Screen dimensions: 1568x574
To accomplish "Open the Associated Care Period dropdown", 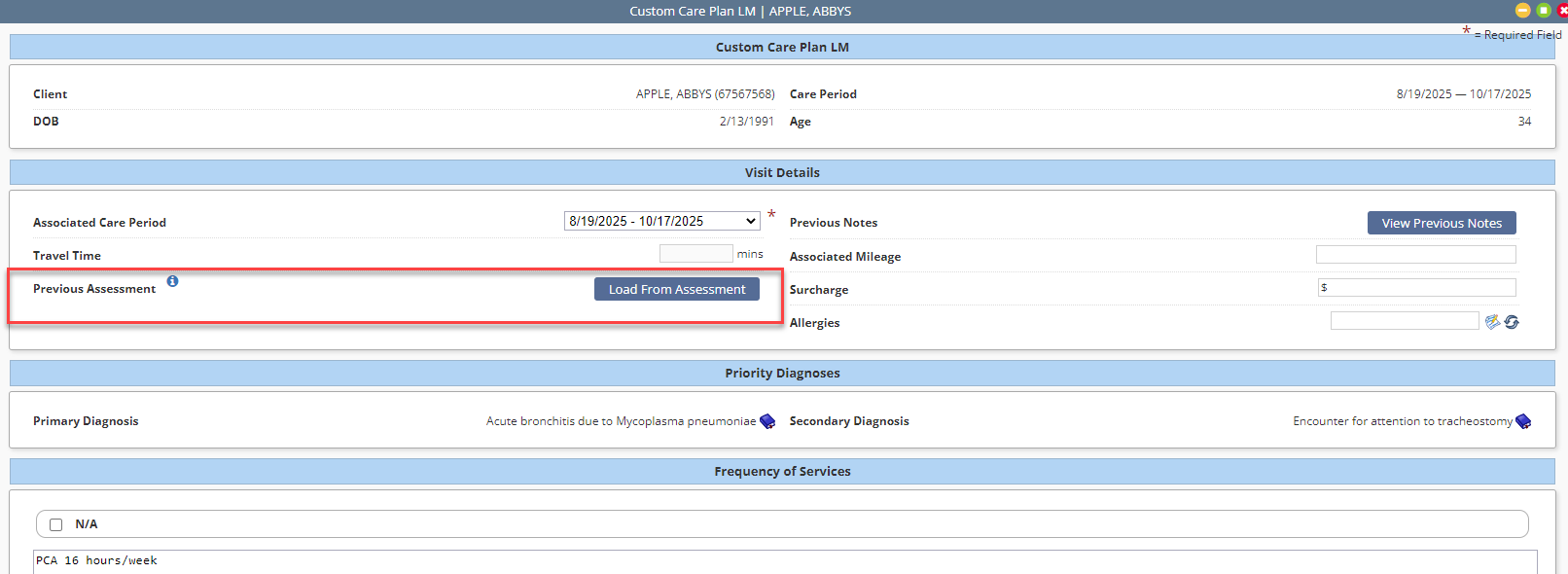I will click(661, 222).
